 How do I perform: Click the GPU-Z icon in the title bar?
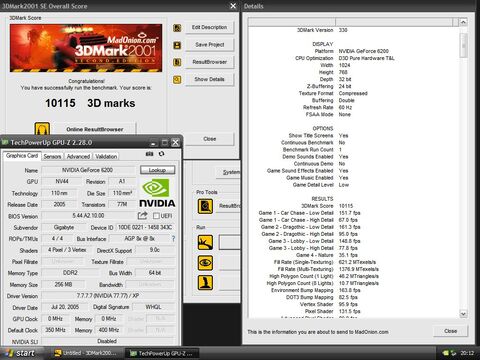(5, 143)
